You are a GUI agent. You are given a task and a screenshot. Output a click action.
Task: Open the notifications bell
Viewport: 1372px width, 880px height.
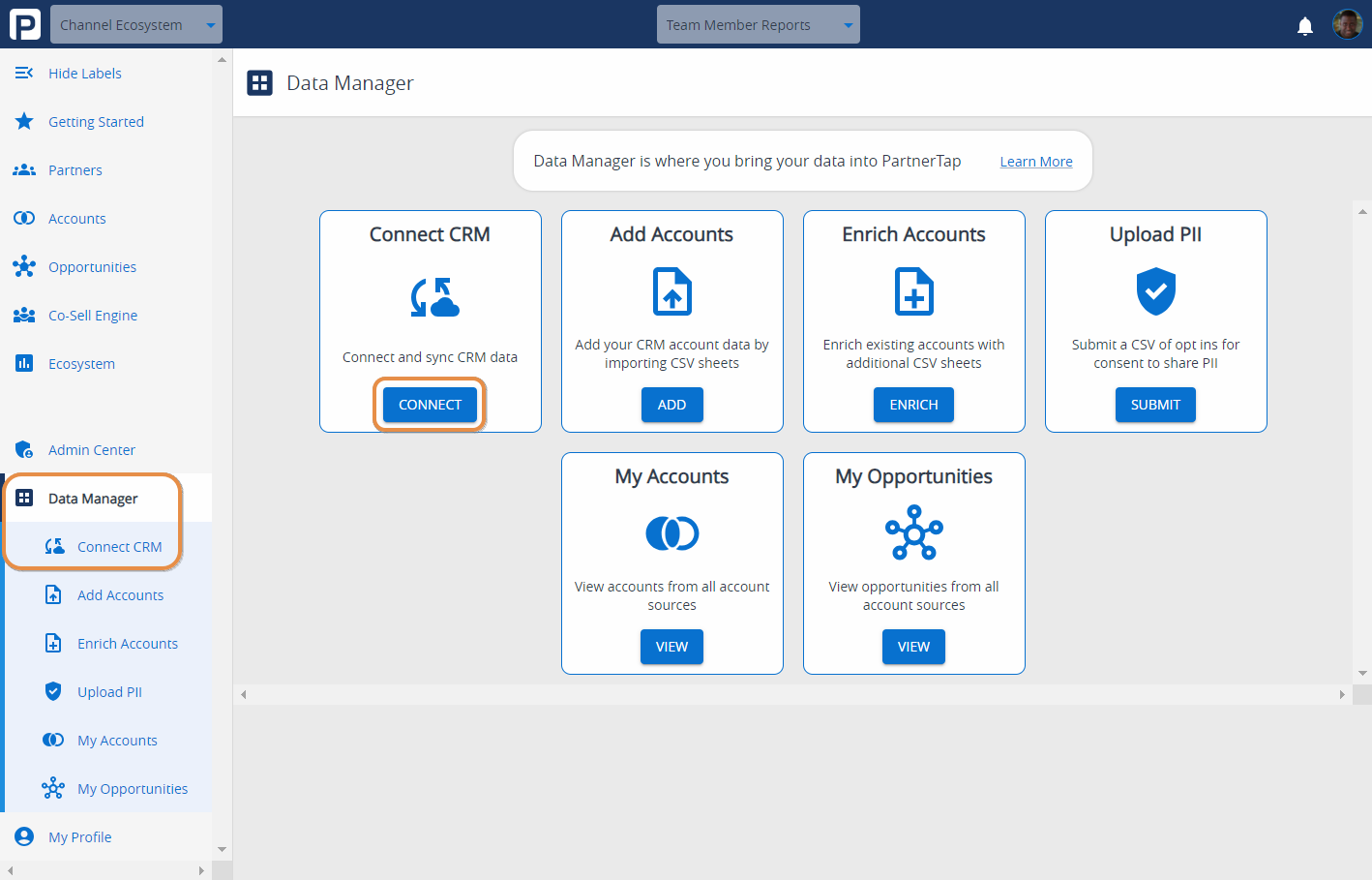[x=1305, y=25]
